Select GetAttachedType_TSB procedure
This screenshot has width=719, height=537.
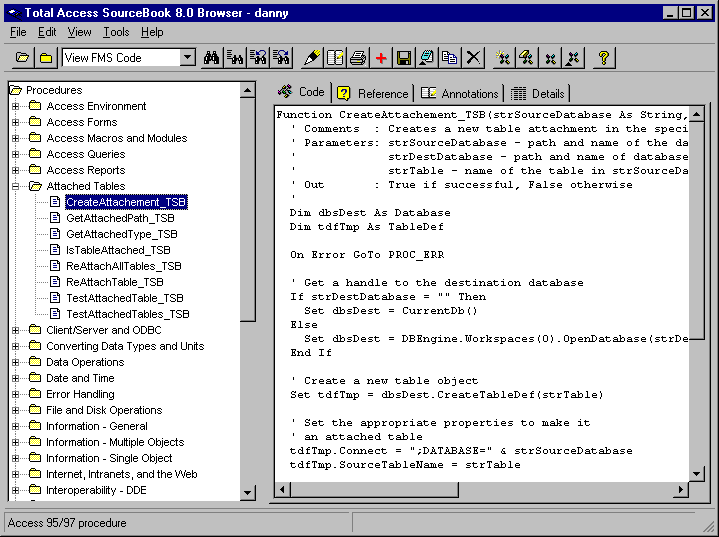[x=122, y=234]
